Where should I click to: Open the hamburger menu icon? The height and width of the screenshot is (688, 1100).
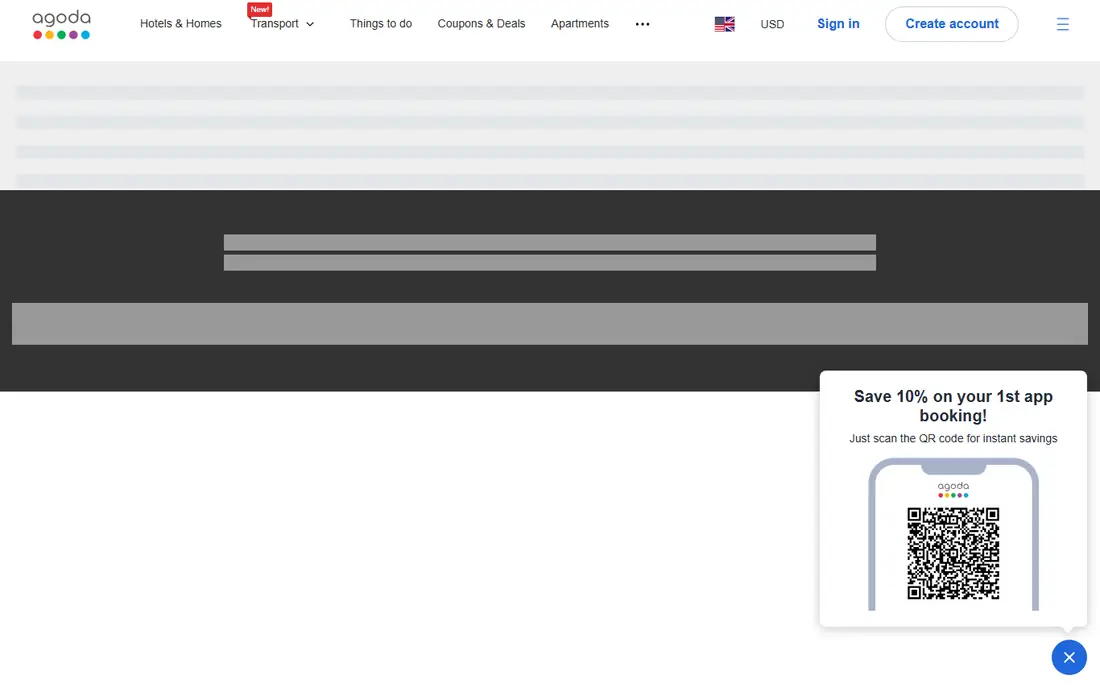coord(1063,24)
